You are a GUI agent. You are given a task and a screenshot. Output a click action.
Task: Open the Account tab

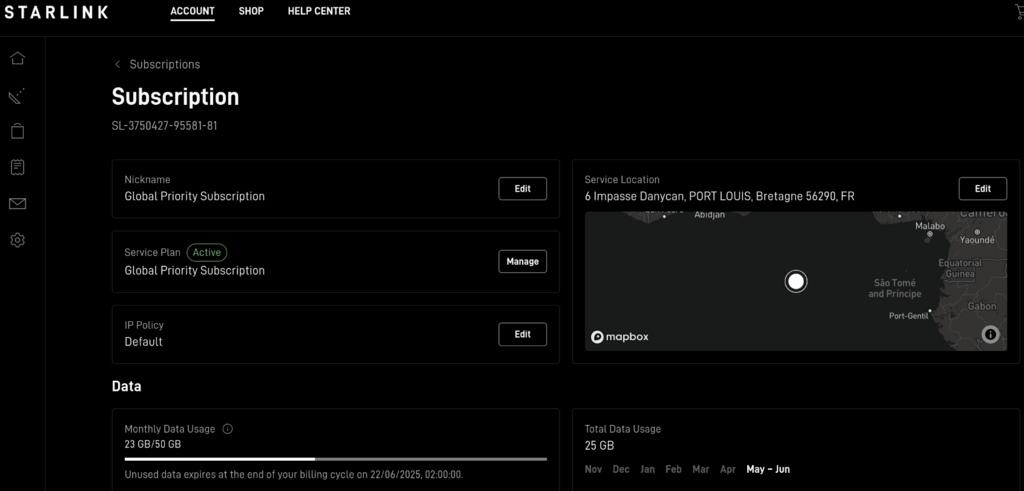193,11
